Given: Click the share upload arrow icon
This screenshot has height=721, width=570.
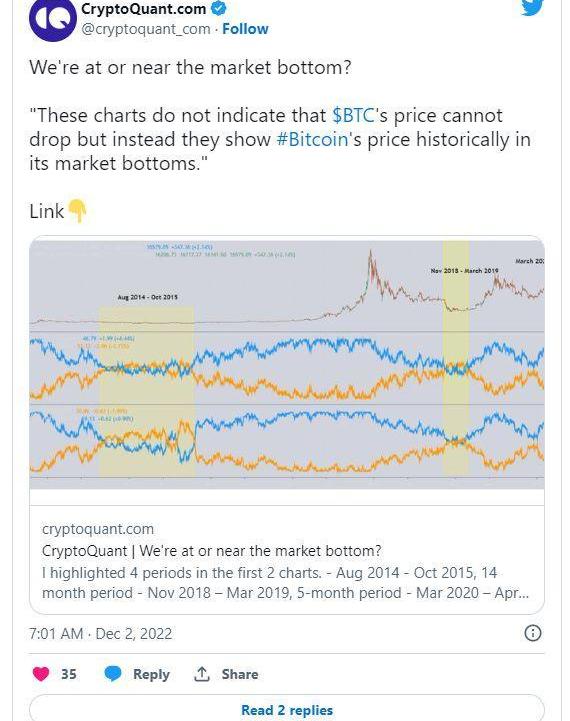Looking at the screenshot, I should click(x=201, y=674).
